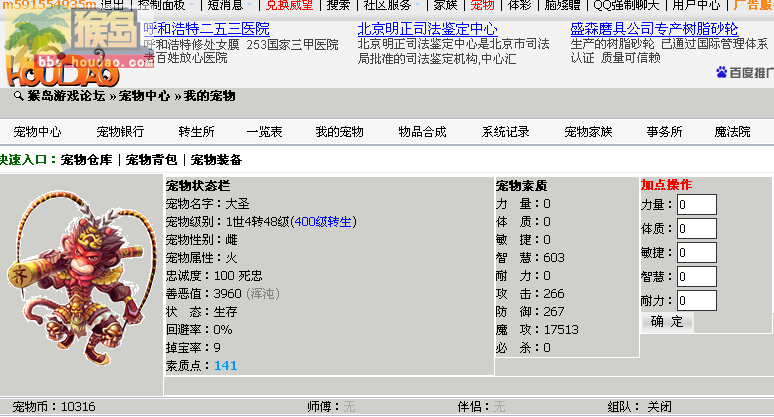Switch to the 宠物中心 tab
Viewport: 774px width, 417px height.
coord(38,132)
